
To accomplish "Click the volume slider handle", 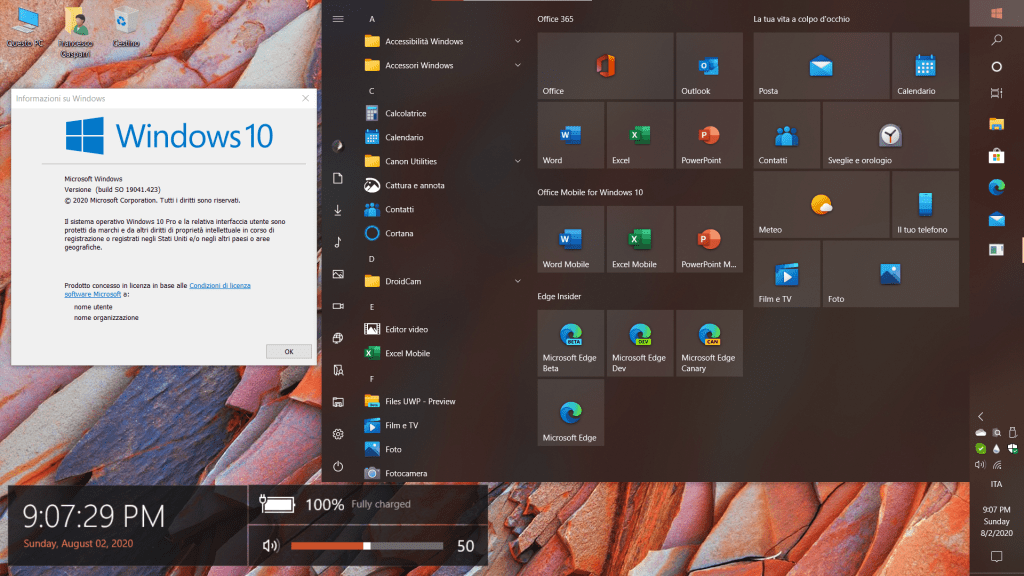I will click(367, 546).
